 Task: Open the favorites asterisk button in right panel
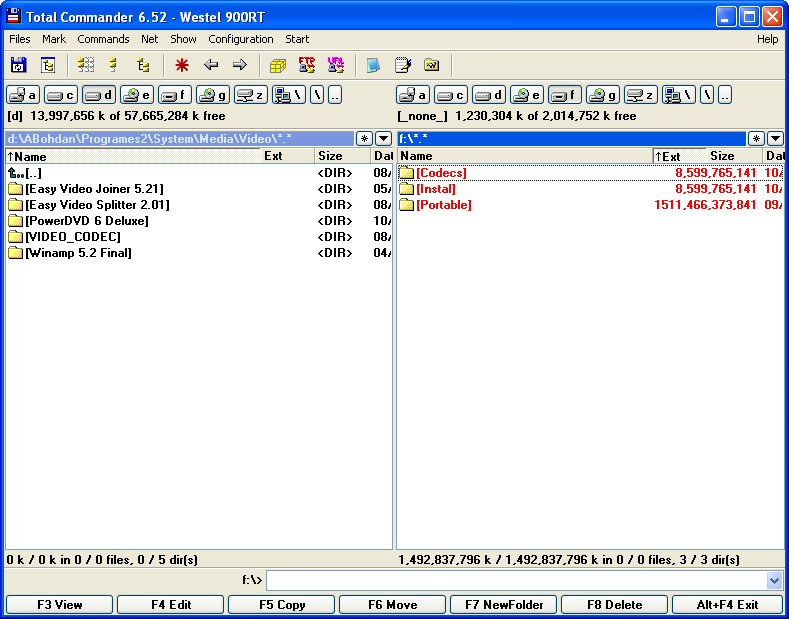757,139
